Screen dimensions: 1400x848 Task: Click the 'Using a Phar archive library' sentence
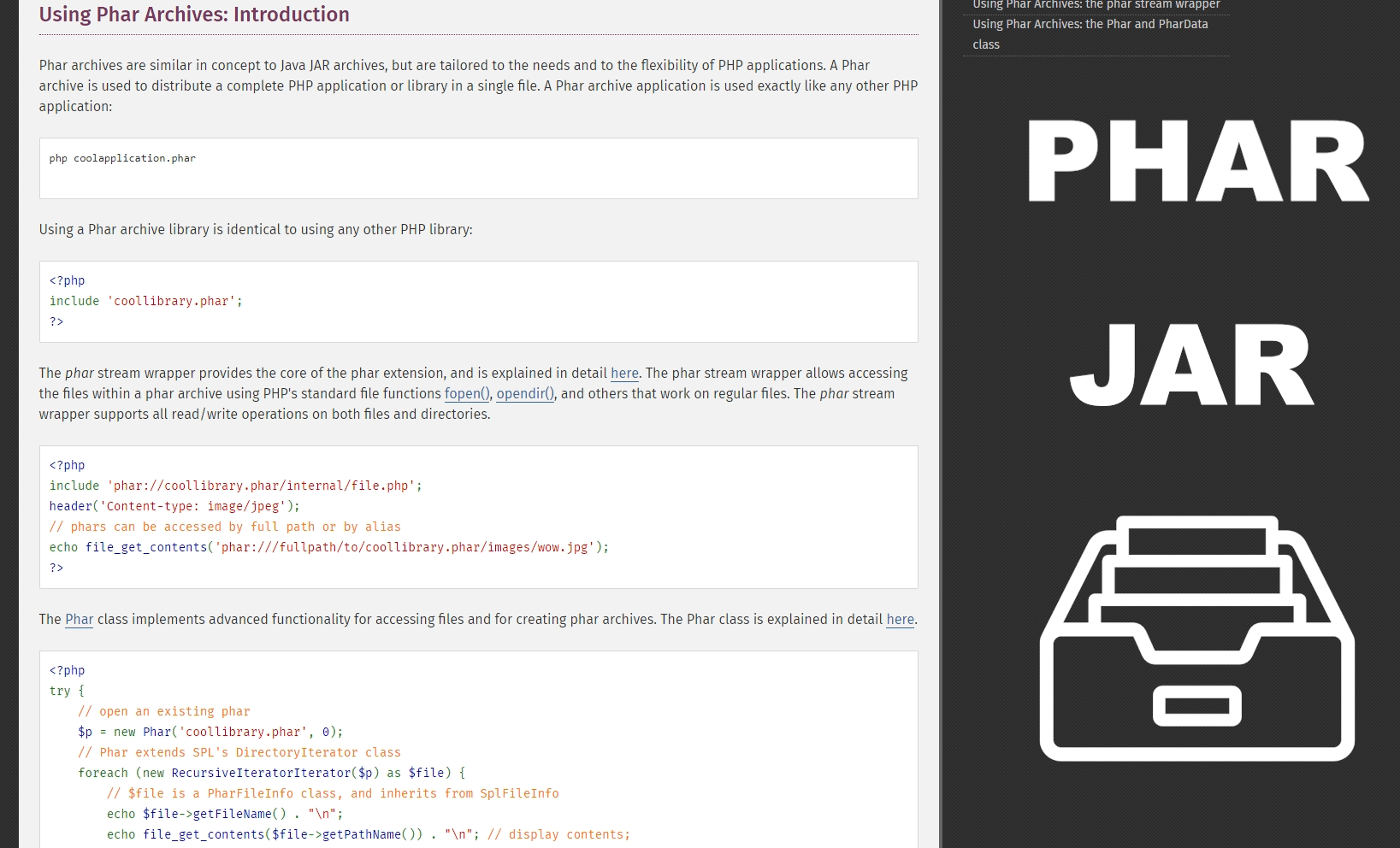click(x=256, y=230)
